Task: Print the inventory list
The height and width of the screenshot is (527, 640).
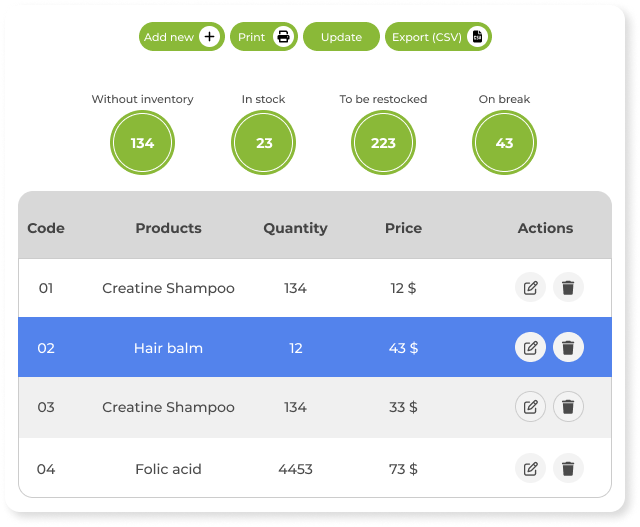Action: coord(264,37)
